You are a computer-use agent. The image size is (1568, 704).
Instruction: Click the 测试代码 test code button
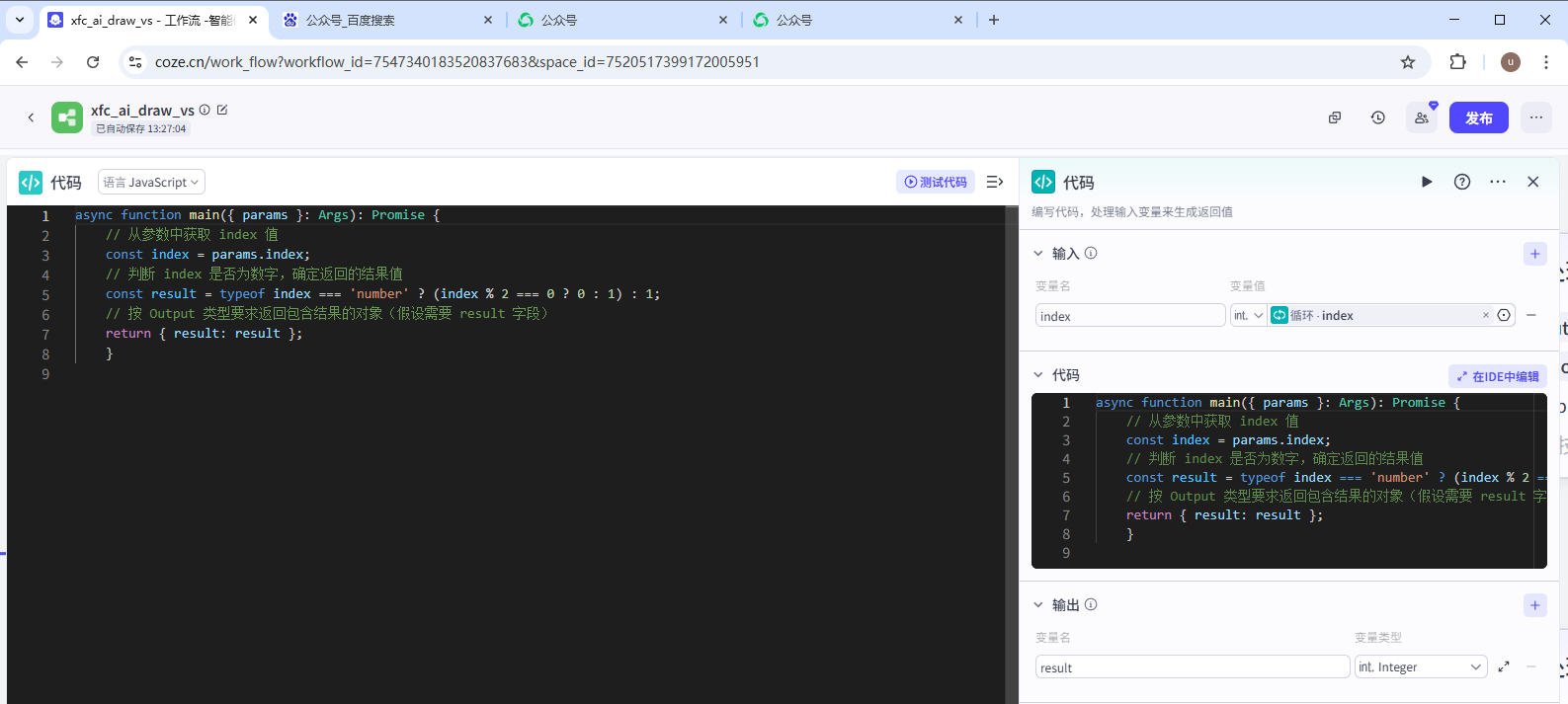(x=936, y=182)
